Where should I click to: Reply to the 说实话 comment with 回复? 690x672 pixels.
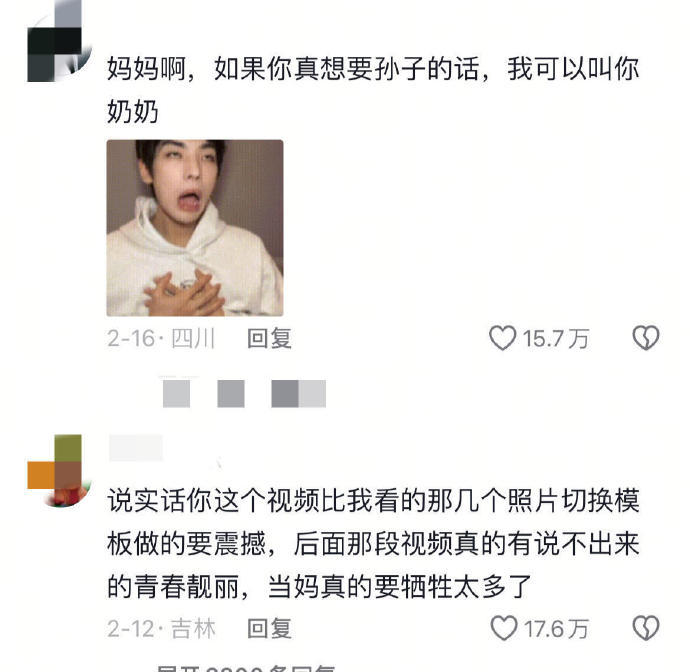[269, 628]
